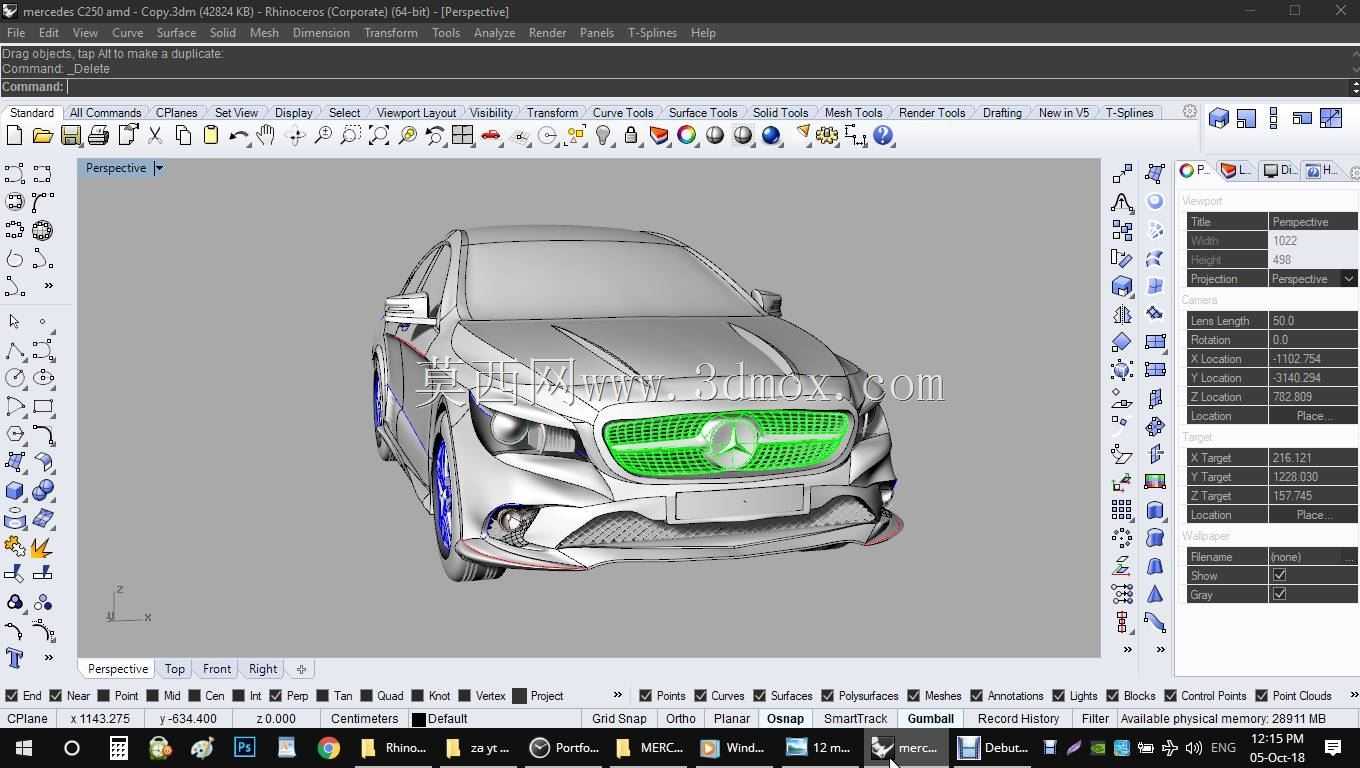Open the Surface menu
Image resolution: width=1360 pixels, height=768 pixels.
coord(176,32)
